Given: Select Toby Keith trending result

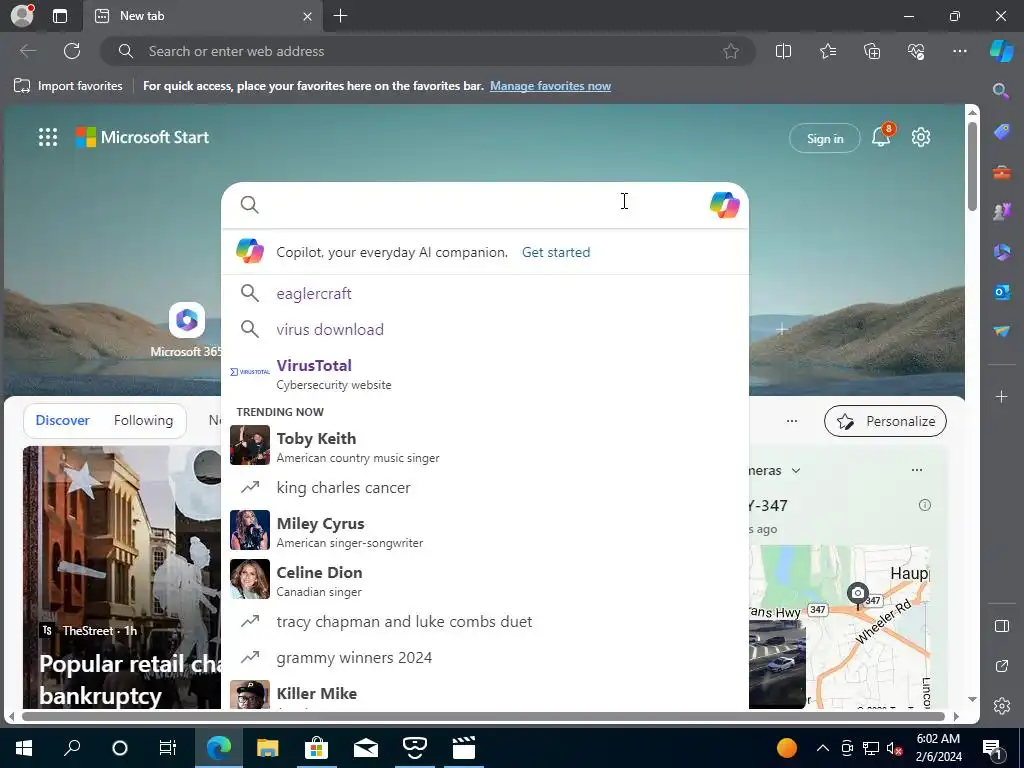Looking at the screenshot, I should 485,447.
